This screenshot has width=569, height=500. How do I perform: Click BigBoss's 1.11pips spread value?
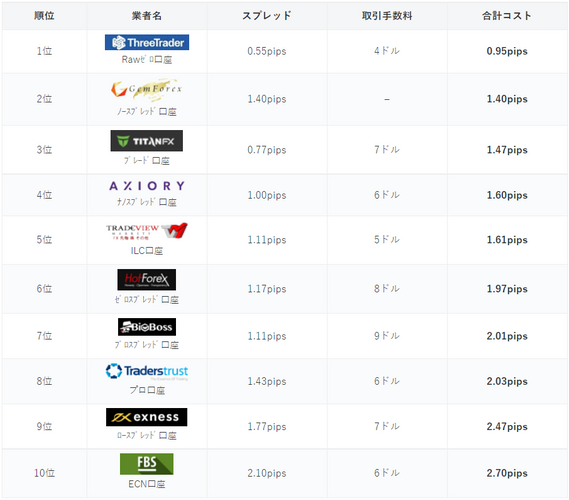click(x=267, y=336)
